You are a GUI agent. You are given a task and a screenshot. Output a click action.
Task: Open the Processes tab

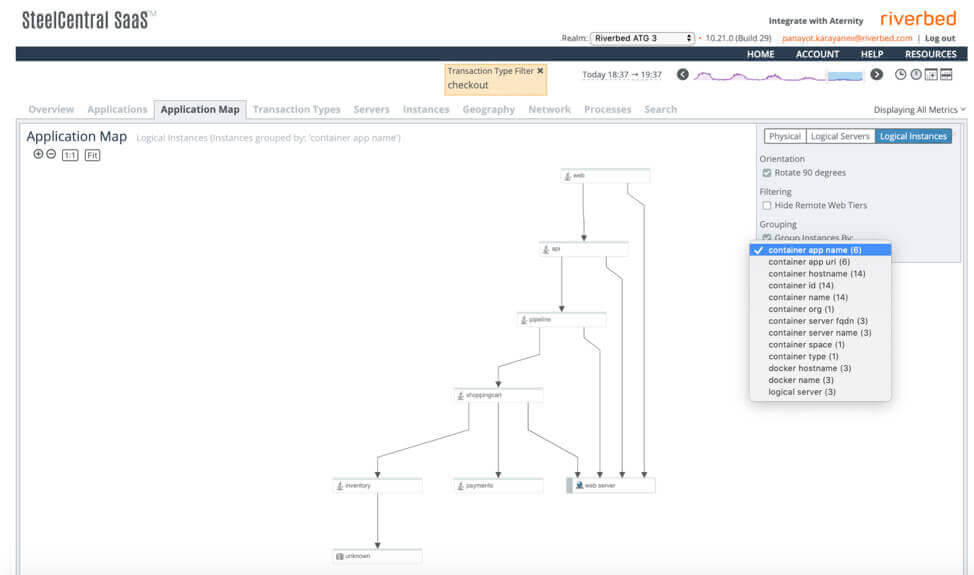click(x=608, y=109)
